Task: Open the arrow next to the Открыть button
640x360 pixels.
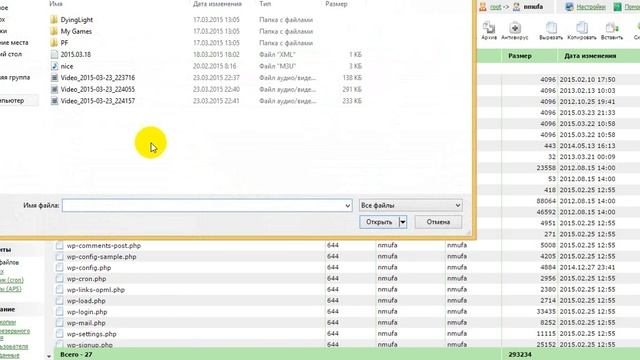Action: [403, 222]
